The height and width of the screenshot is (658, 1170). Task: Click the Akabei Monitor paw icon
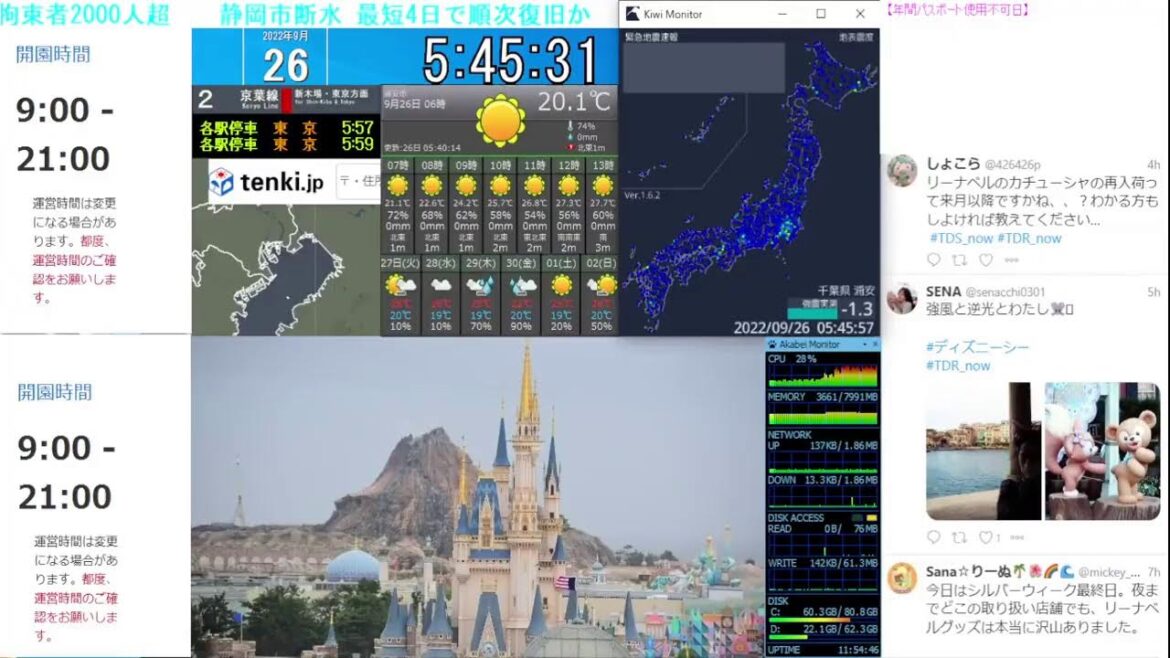coord(772,345)
